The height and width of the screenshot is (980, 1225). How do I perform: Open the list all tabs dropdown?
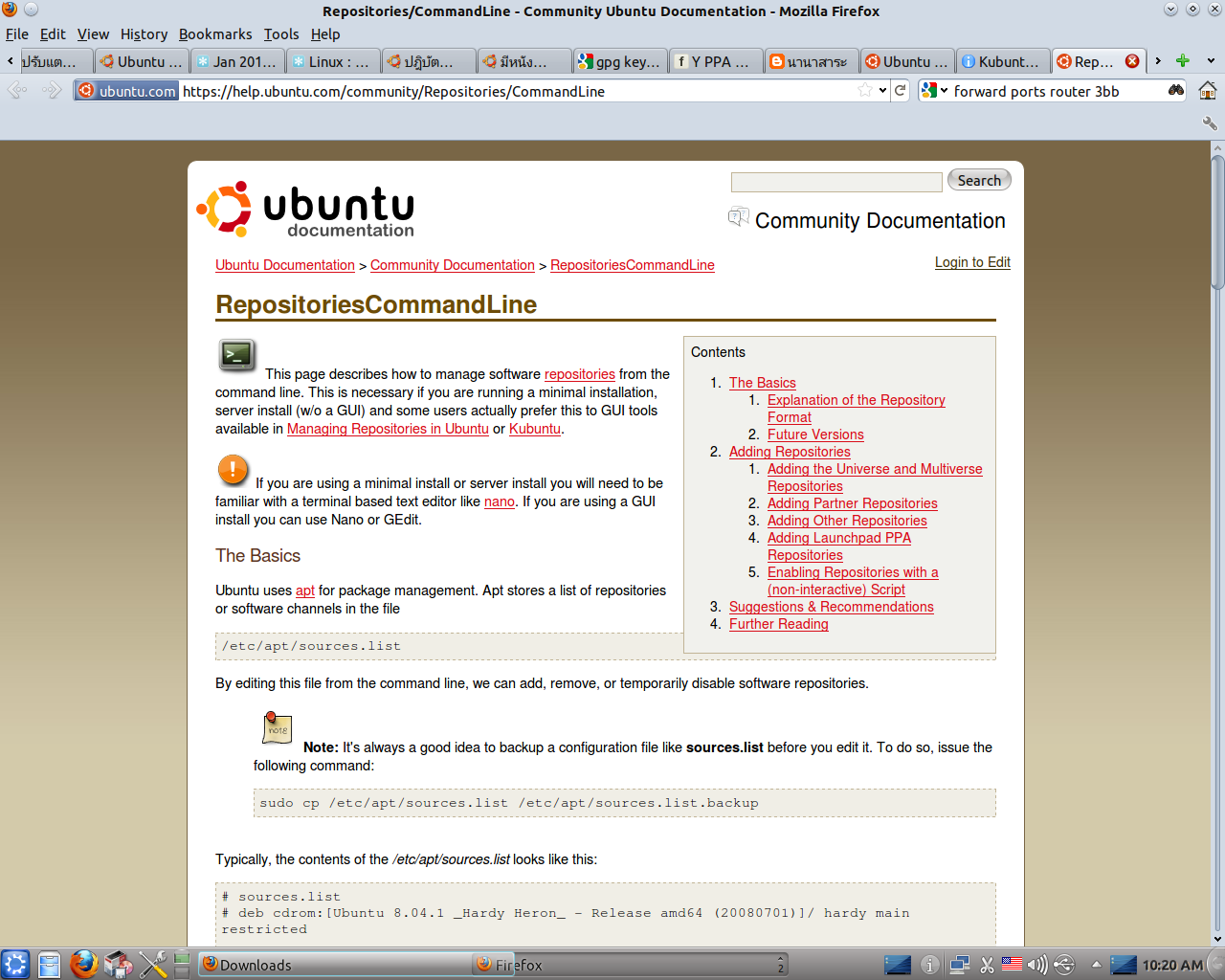click(1211, 60)
